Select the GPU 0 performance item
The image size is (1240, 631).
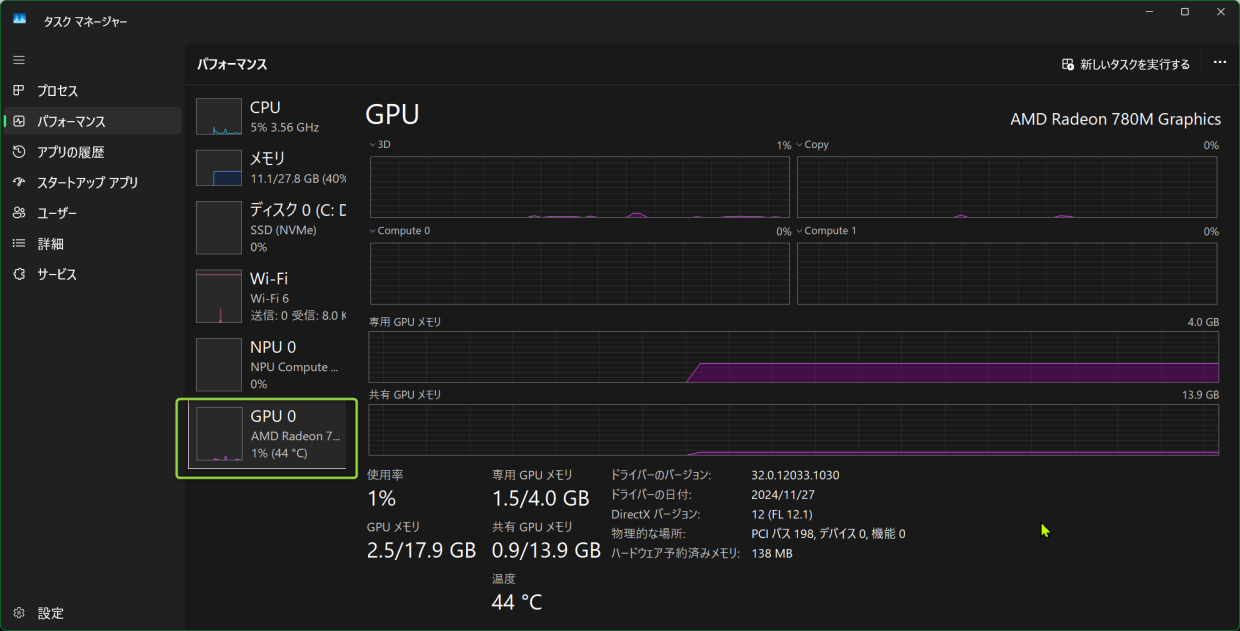click(x=267, y=437)
